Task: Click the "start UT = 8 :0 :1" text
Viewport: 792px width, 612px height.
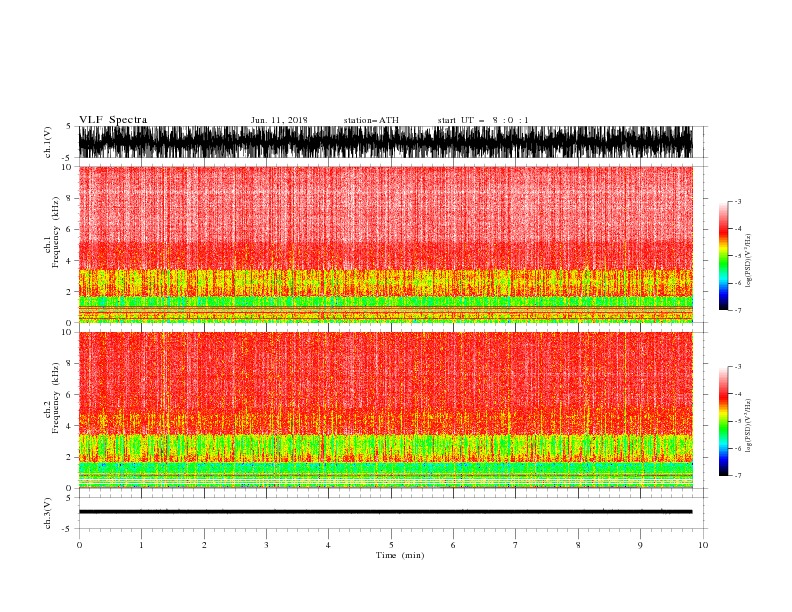Action: (483, 120)
